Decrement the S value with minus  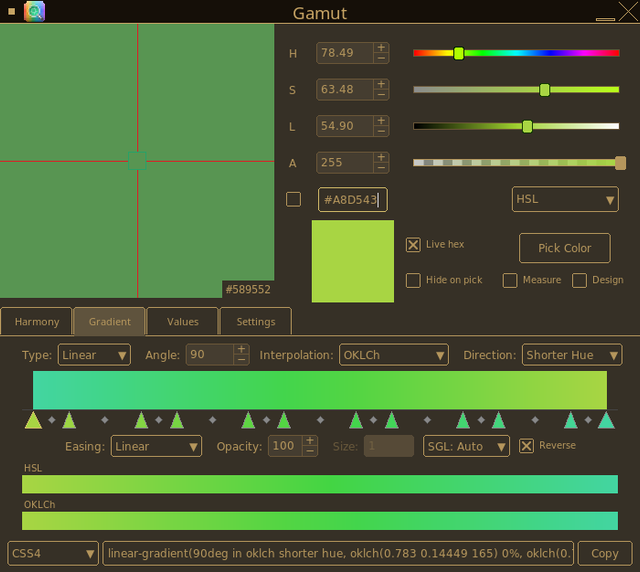pos(381,95)
